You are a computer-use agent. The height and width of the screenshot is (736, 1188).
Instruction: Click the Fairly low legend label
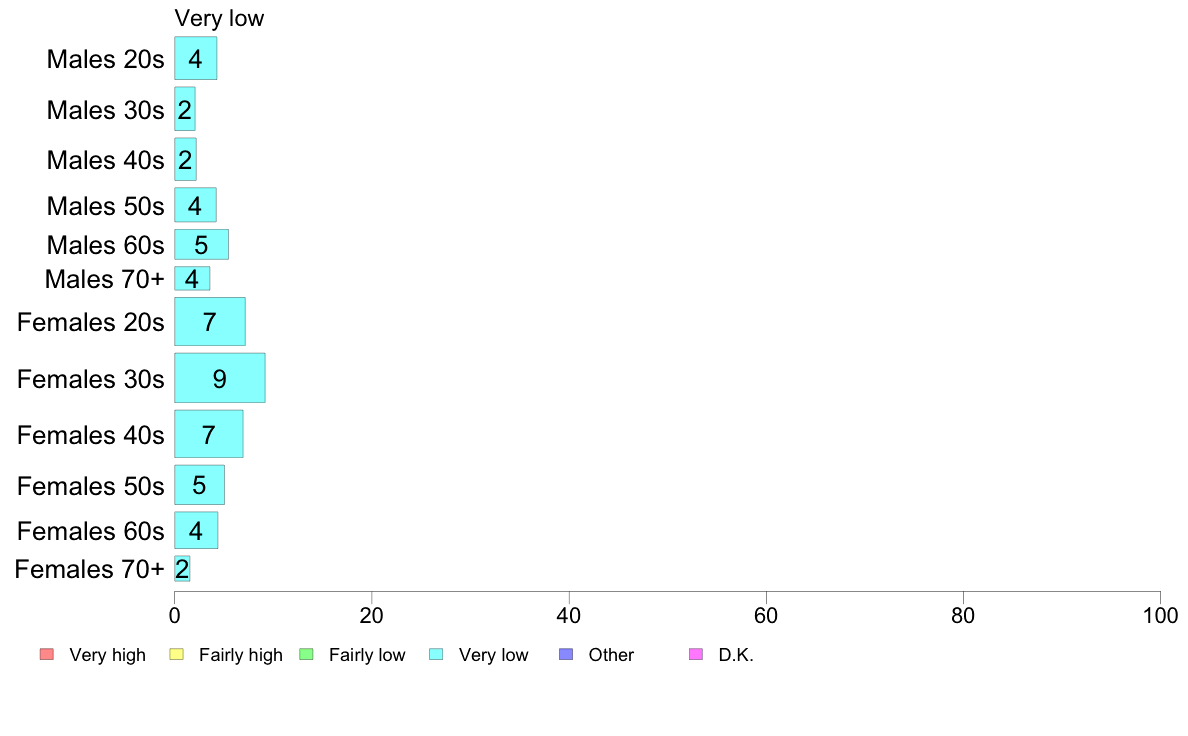point(367,655)
